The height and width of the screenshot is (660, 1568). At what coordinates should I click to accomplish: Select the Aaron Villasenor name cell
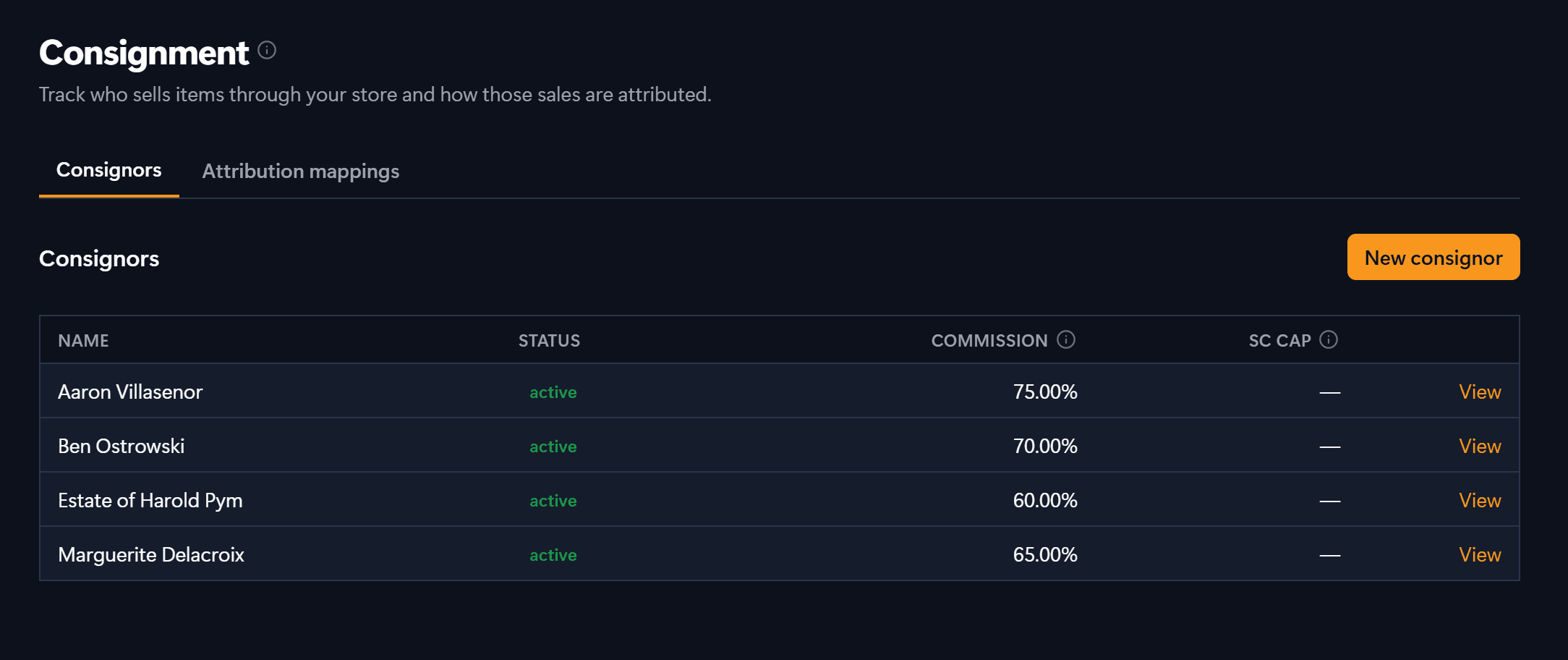[x=130, y=392]
